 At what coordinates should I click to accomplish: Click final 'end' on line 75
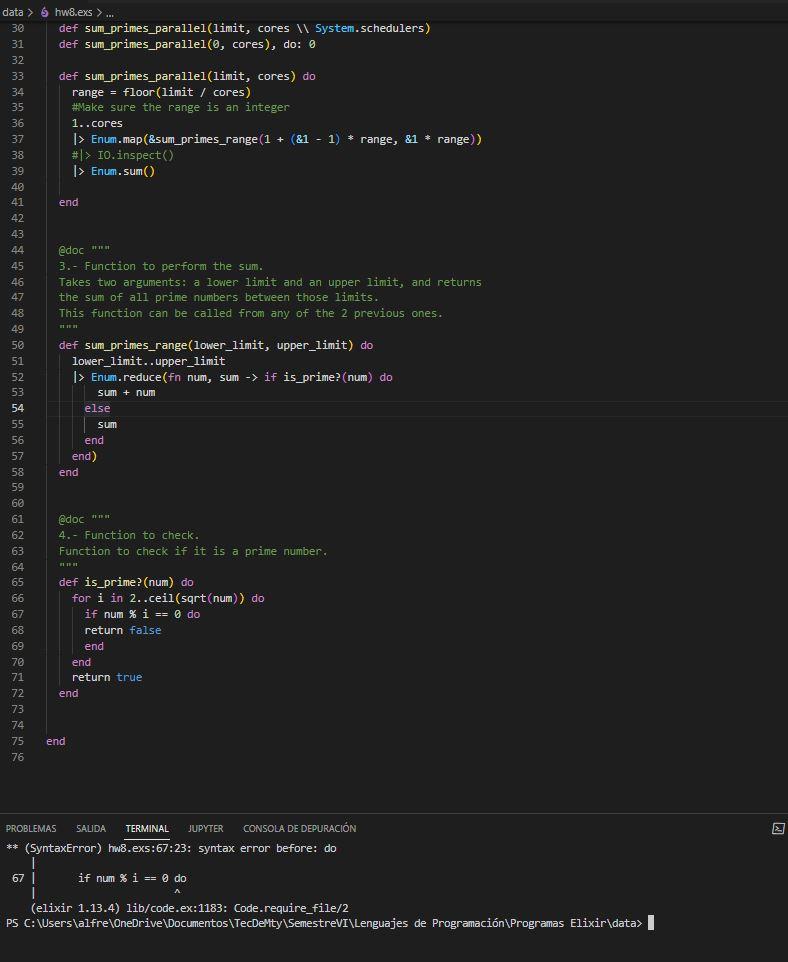pyautogui.click(x=56, y=741)
